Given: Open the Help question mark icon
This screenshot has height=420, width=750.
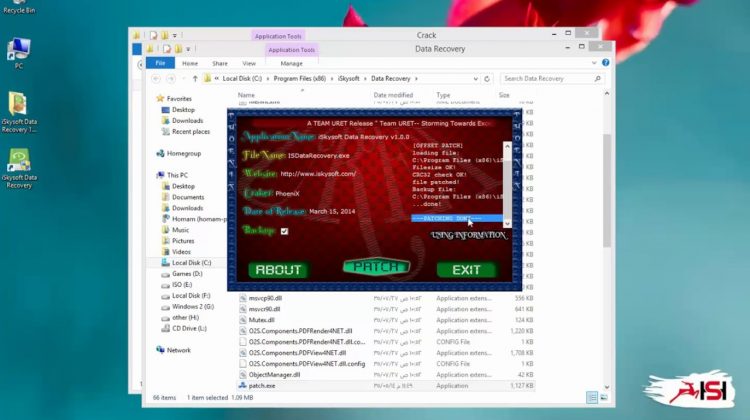Looking at the screenshot, I should 600,62.
